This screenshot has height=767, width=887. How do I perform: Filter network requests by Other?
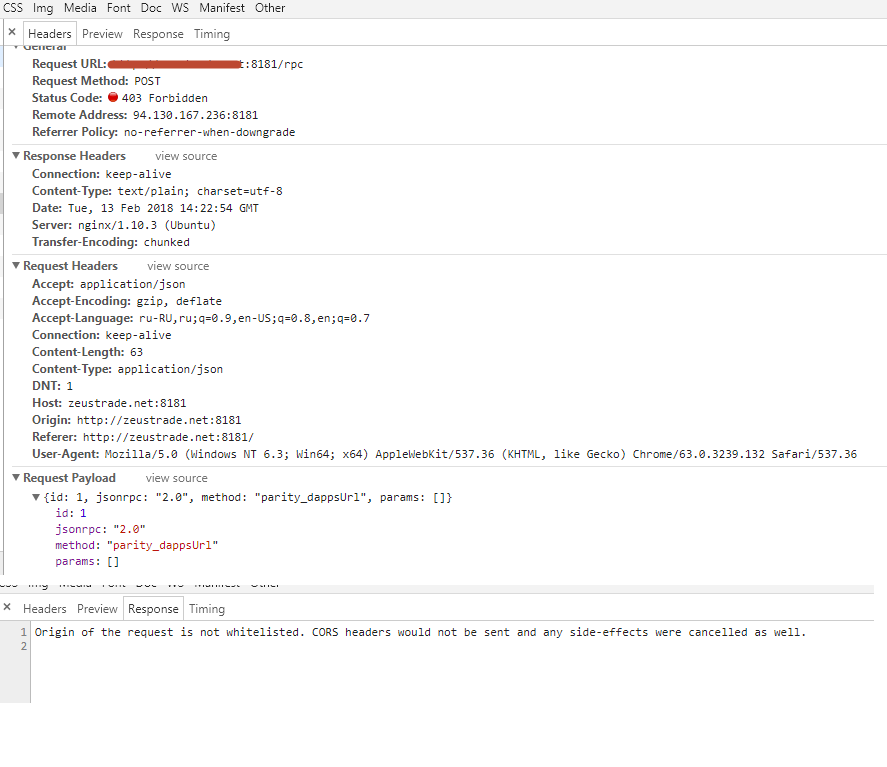[x=270, y=8]
